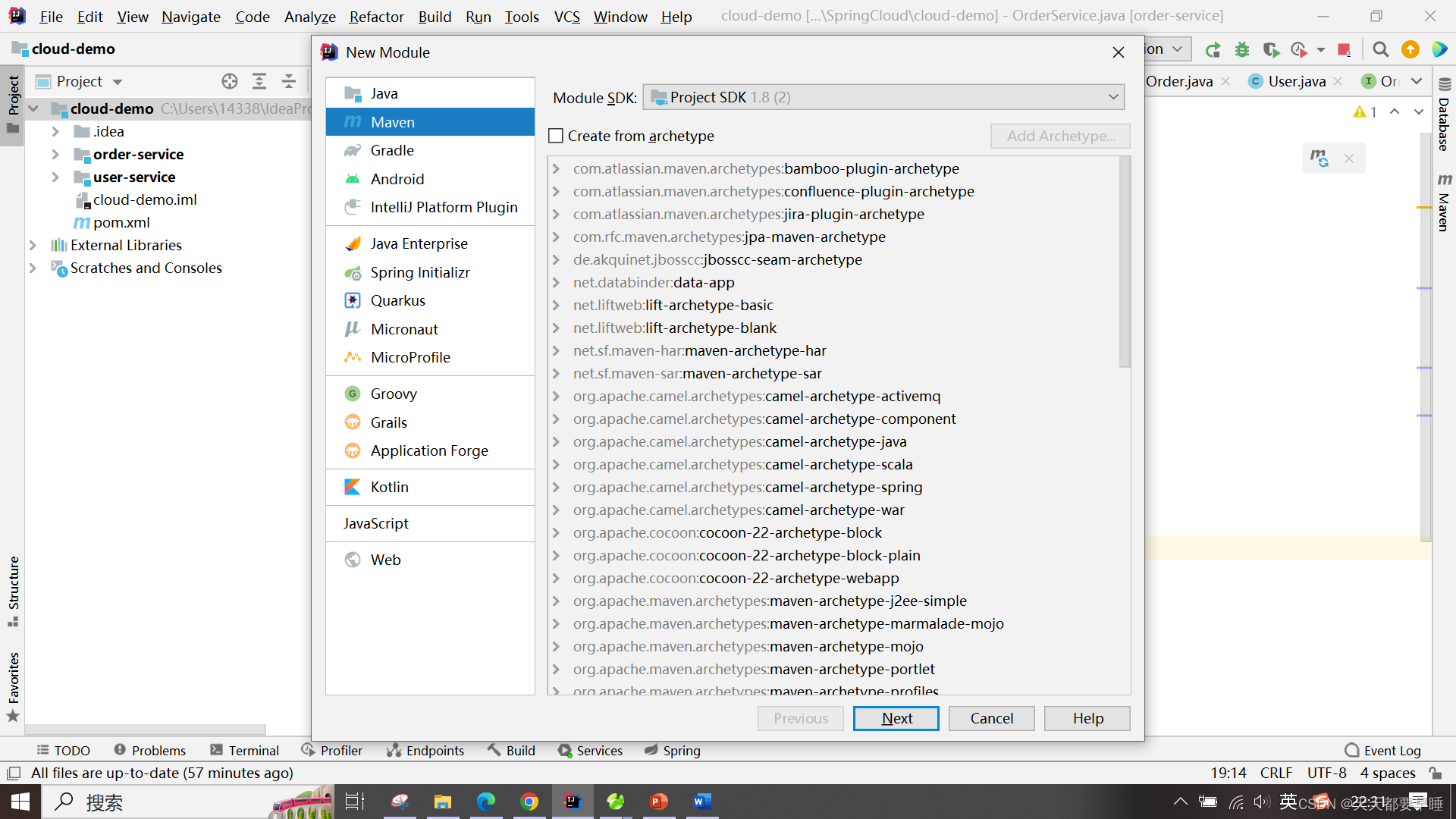The height and width of the screenshot is (819, 1456).
Task: Select Quarkus module type
Action: [430, 300]
